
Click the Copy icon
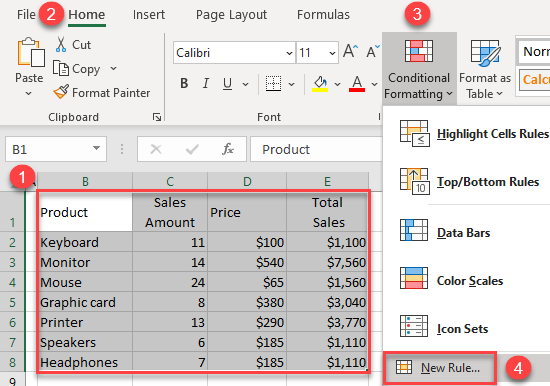(61, 68)
